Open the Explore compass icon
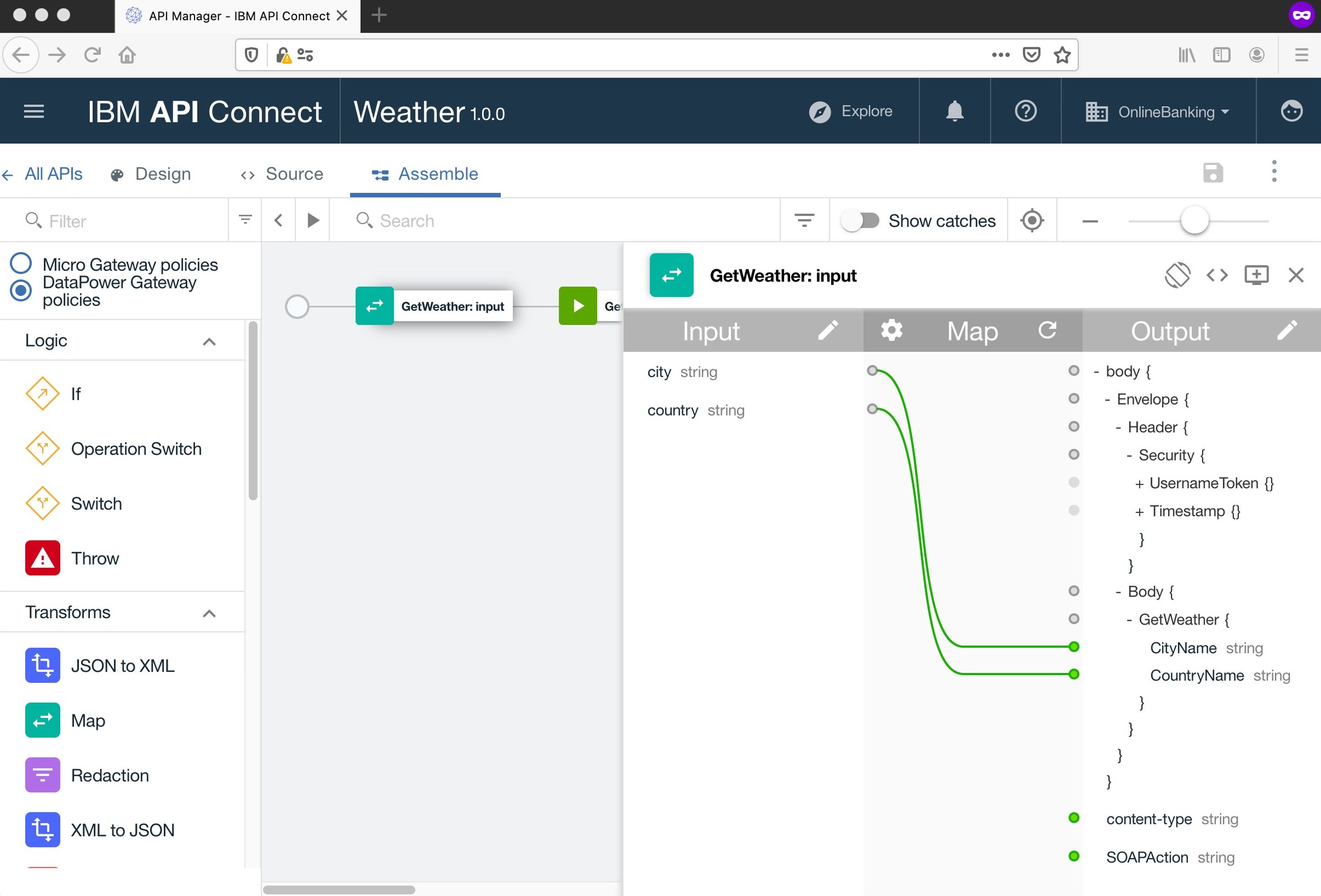 pos(820,112)
